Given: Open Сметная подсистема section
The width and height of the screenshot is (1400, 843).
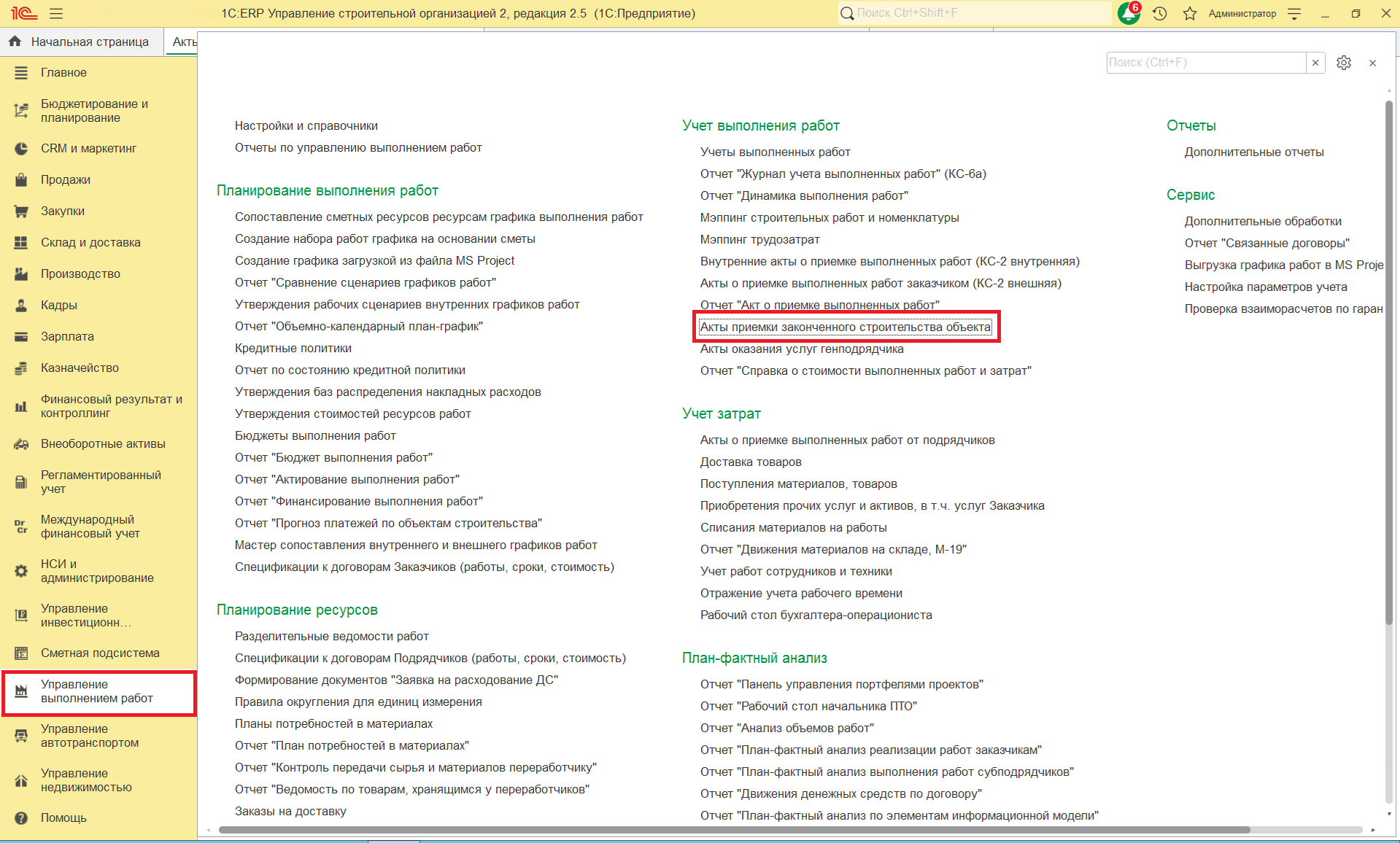Looking at the screenshot, I should coord(100,653).
